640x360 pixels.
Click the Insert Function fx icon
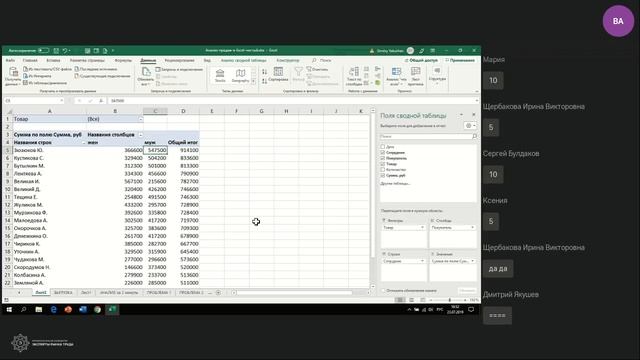pos(101,100)
